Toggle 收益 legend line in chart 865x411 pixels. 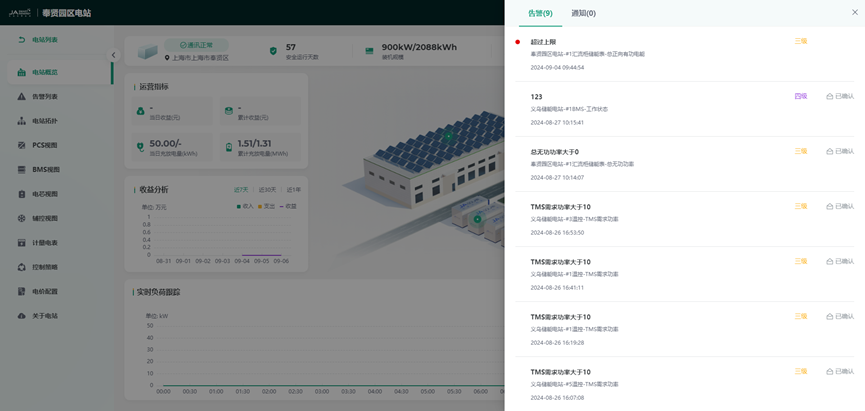click(x=287, y=206)
